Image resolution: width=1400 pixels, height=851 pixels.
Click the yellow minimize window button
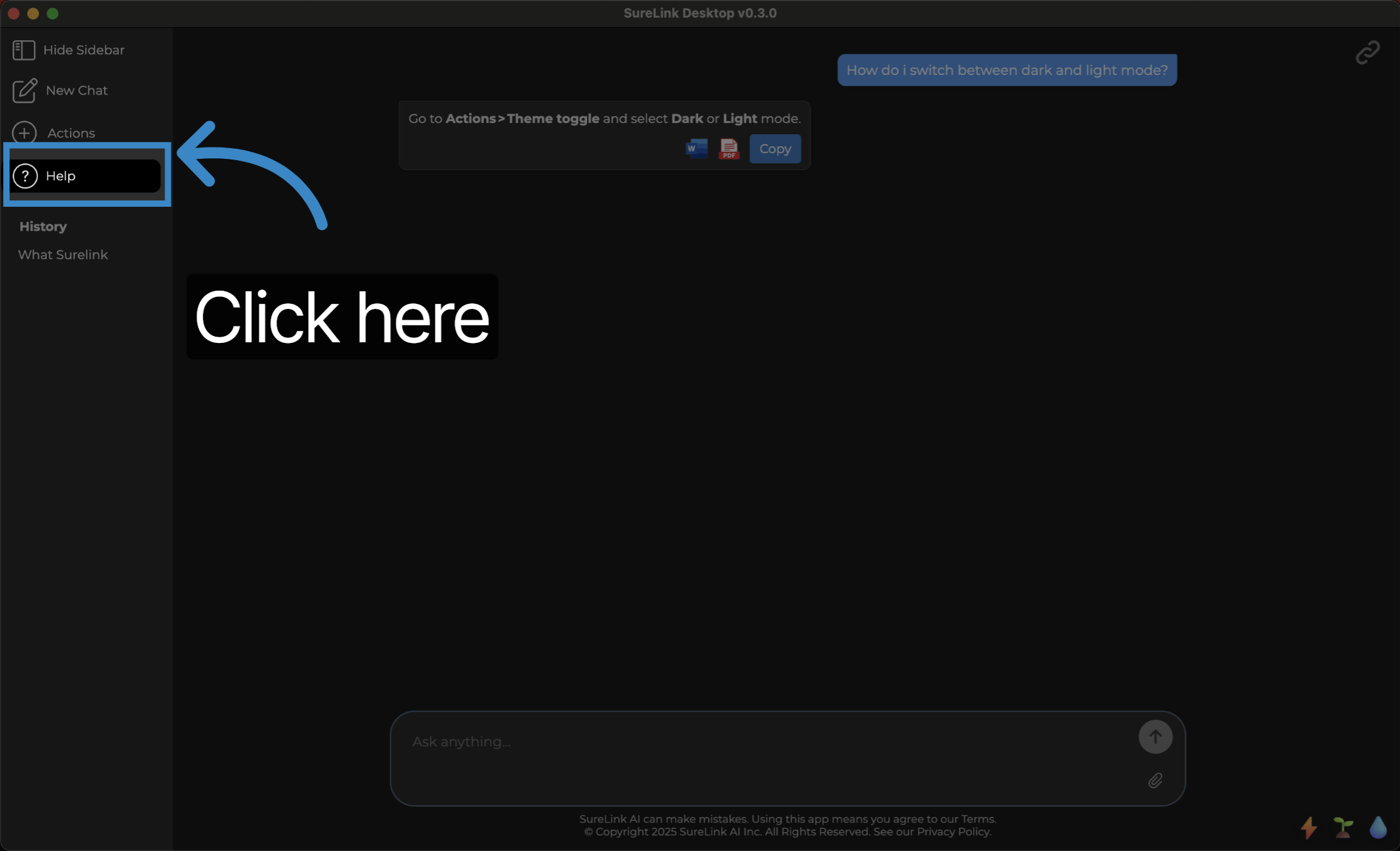coord(33,13)
